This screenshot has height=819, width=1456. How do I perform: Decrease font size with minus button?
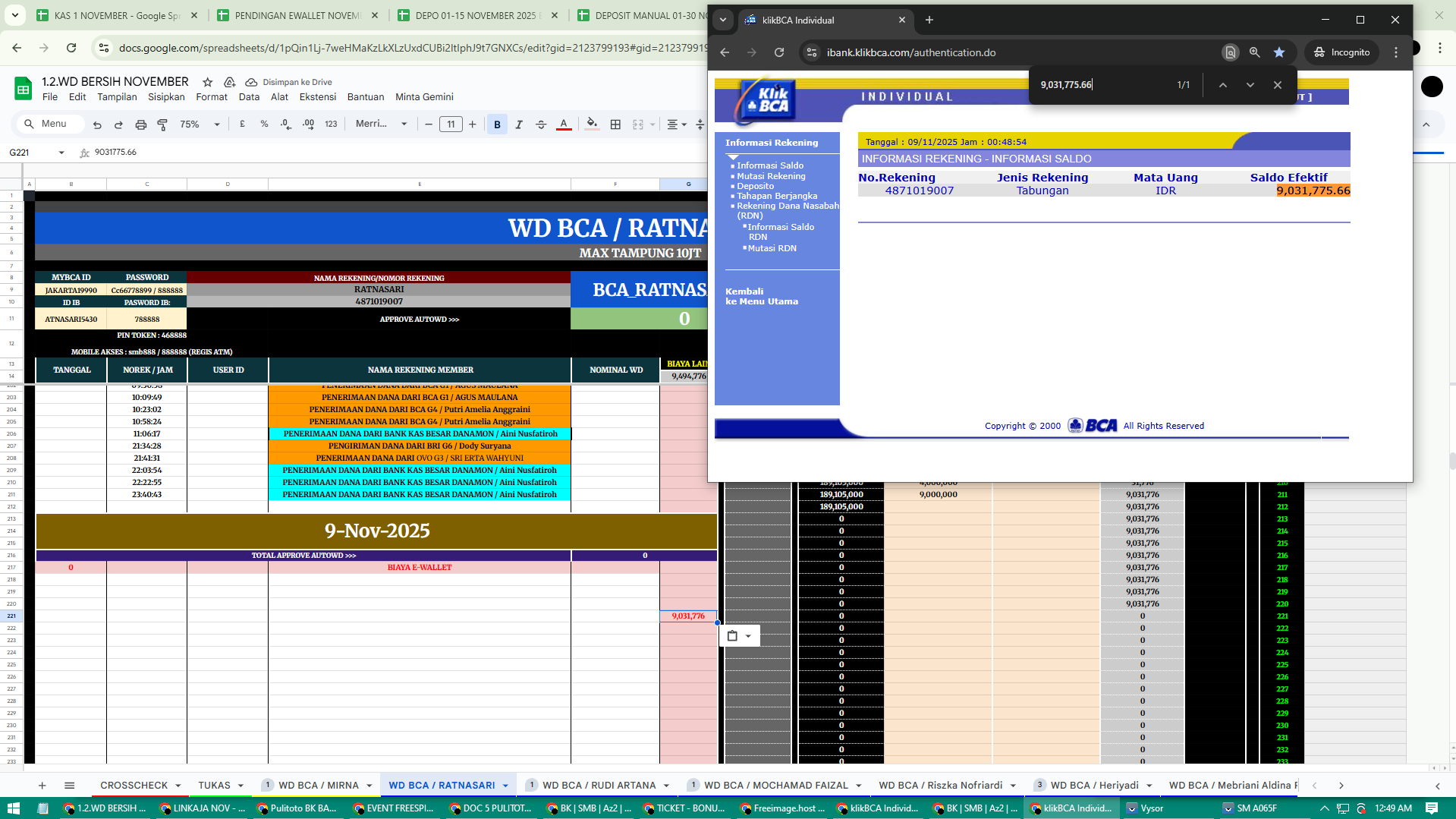[x=429, y=124]
